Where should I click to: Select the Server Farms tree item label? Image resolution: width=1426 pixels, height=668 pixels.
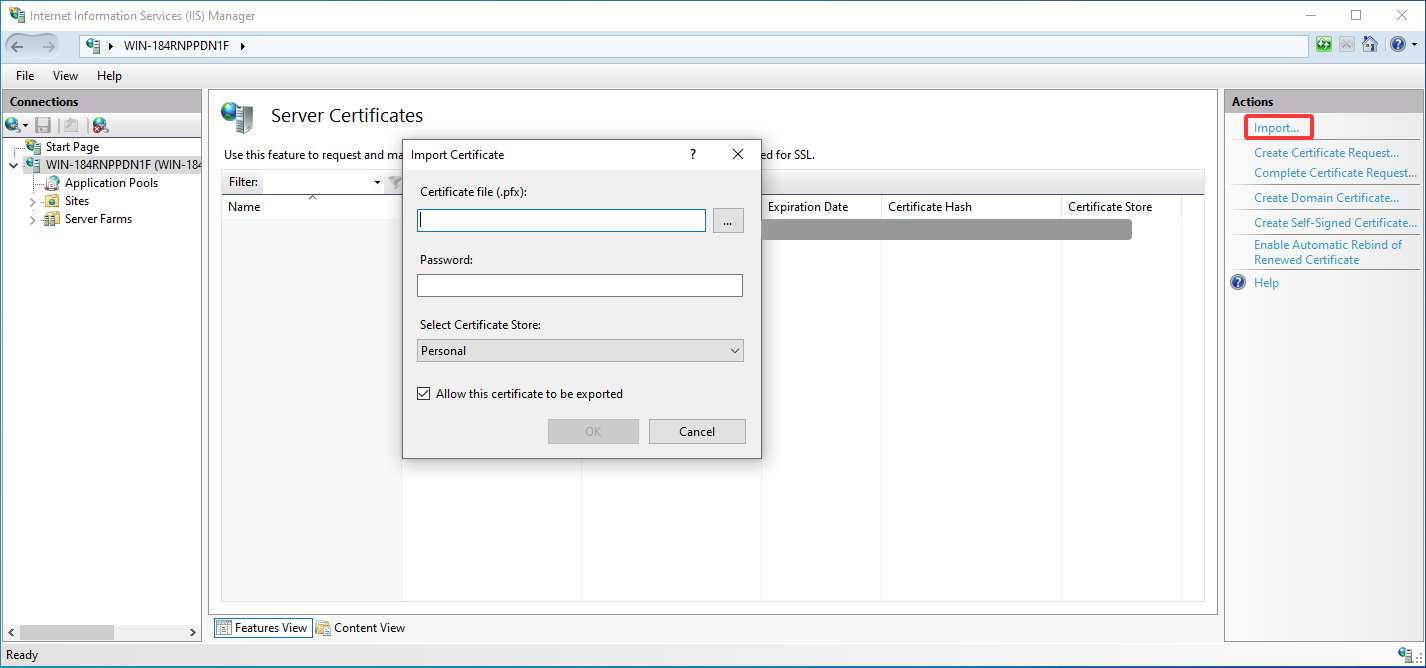coord(98,219)
